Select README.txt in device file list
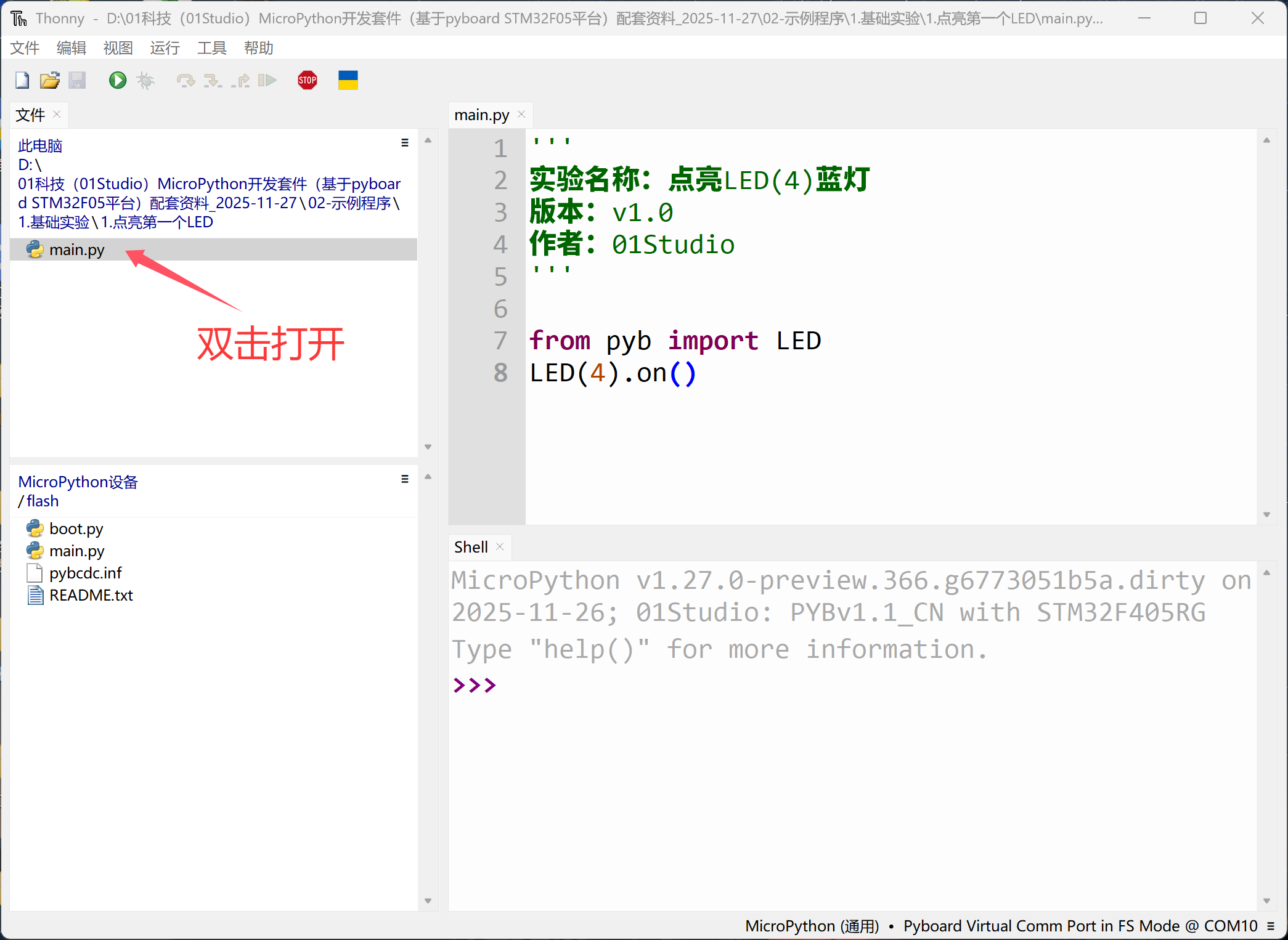Screen dimensions: 1288x940 [91, 595]
